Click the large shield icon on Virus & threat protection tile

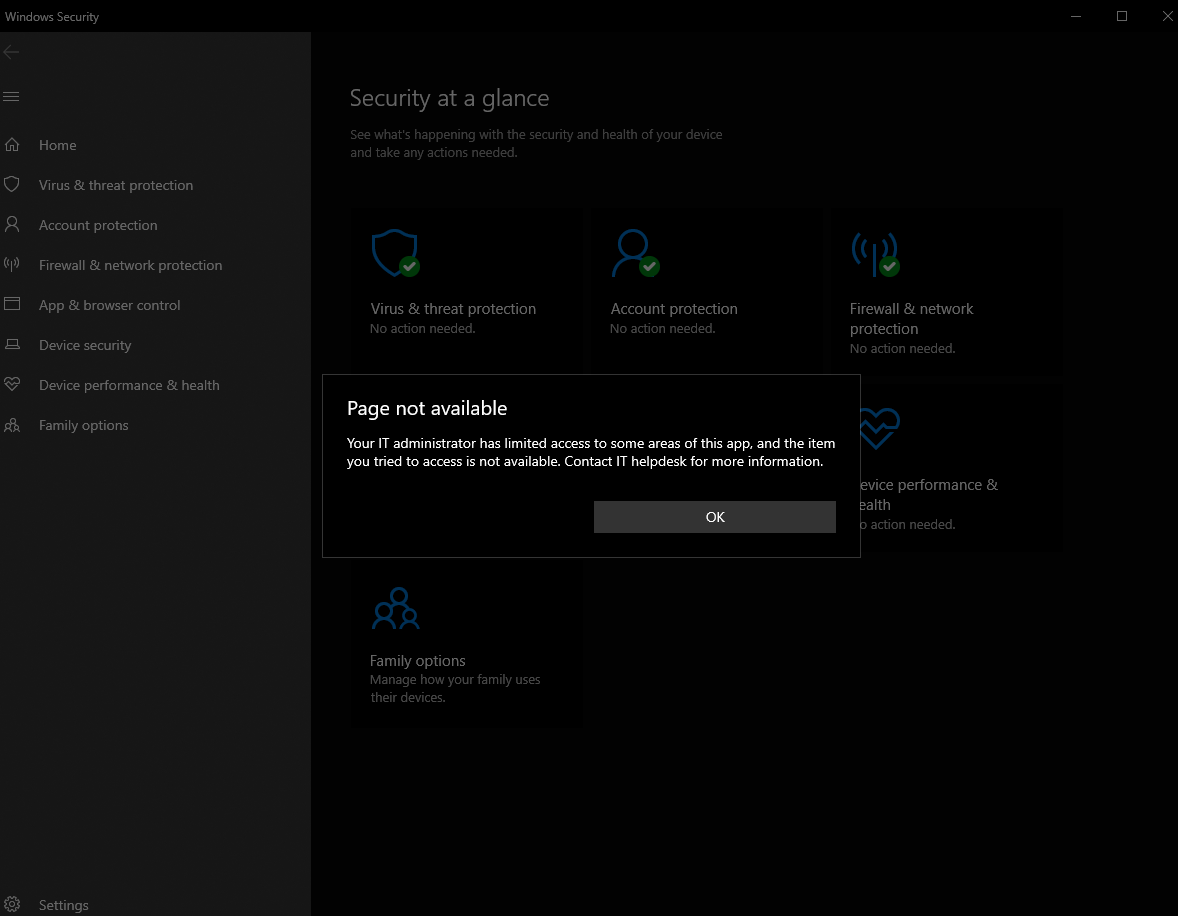(x=396, y=253)
